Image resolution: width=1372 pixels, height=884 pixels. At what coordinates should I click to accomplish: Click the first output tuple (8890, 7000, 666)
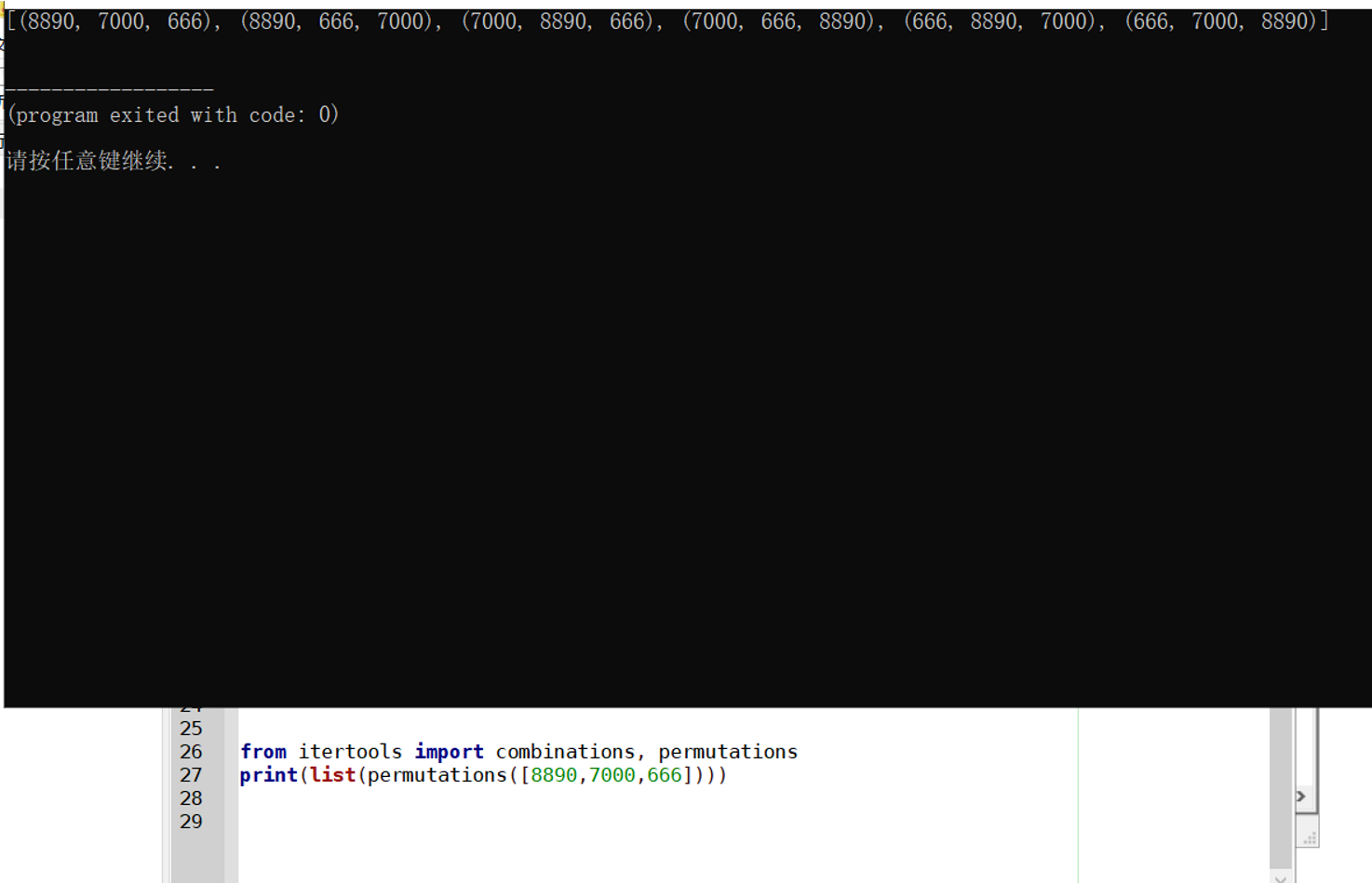tap(116, 21)
